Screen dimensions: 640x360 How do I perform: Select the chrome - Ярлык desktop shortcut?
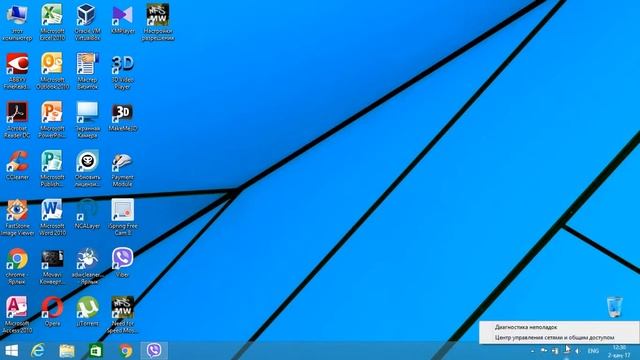[17, 266]
